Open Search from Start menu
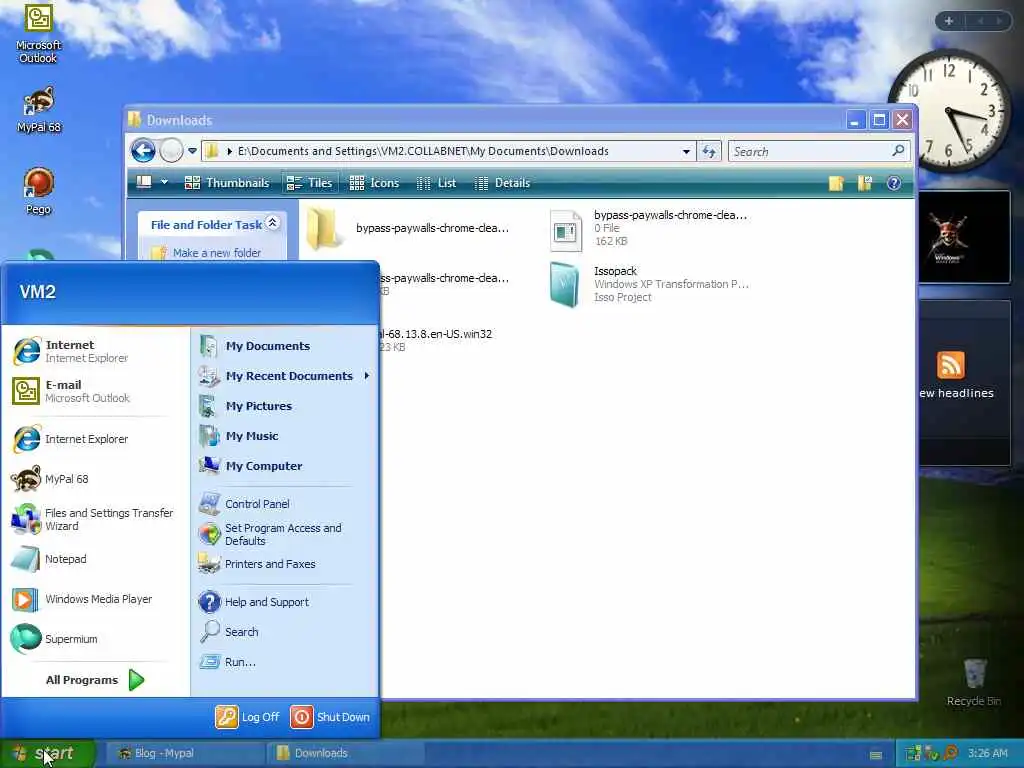The image size is (1024, 768). click(x=285, y=632)
